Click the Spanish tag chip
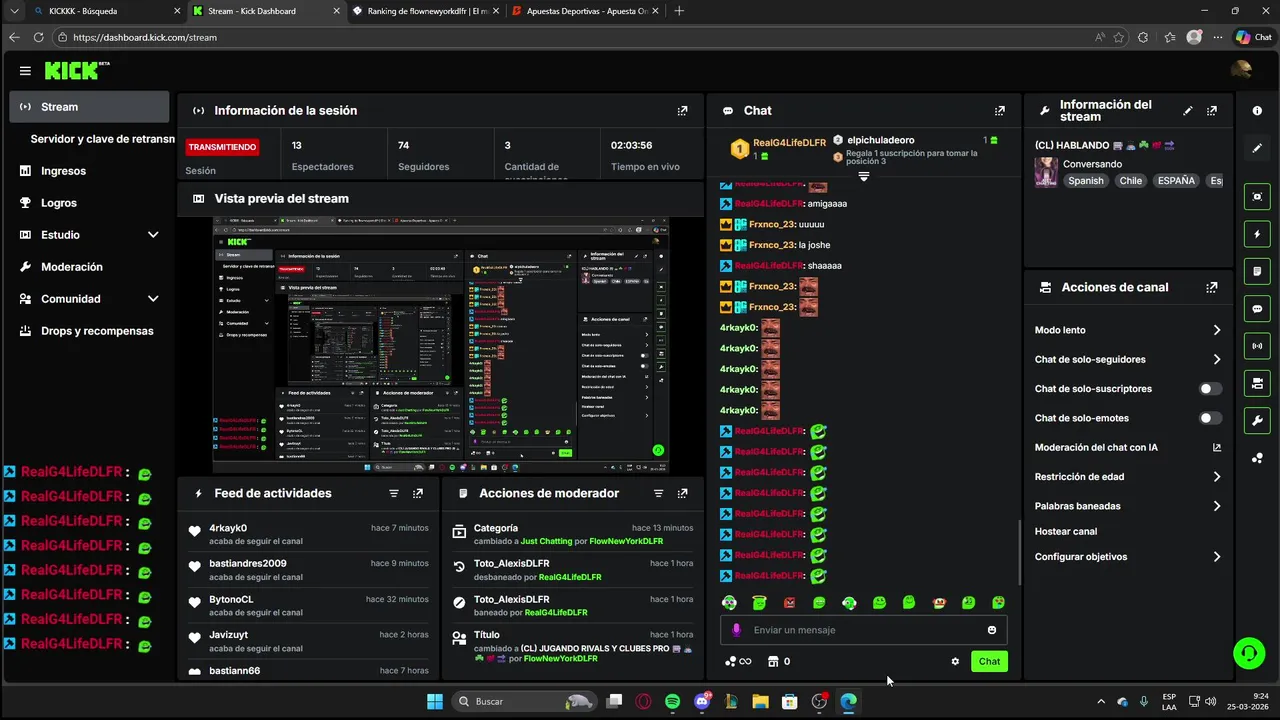Image resolution: width=1280 pixels, height=720 pixels. point(1086,181)
